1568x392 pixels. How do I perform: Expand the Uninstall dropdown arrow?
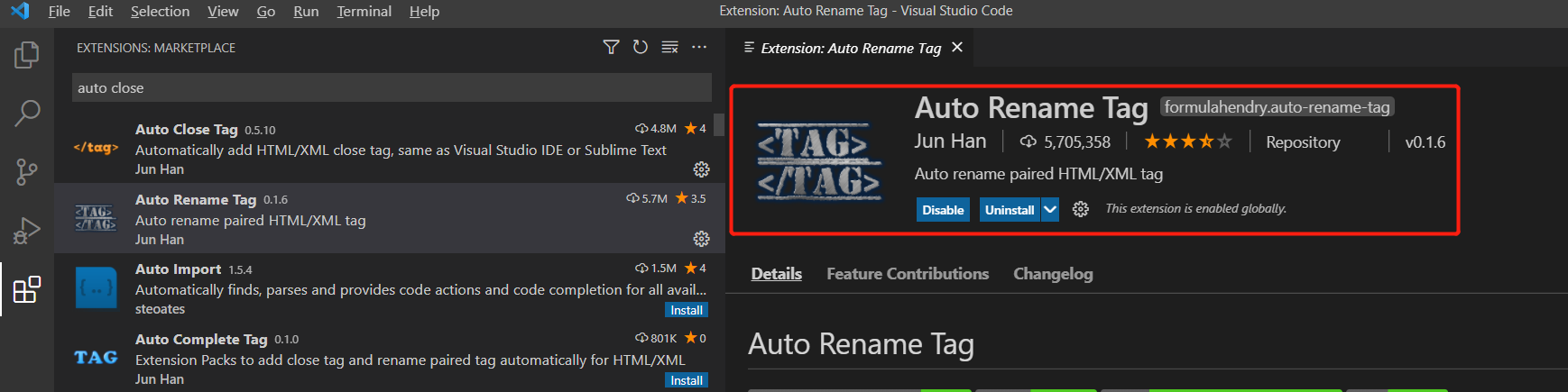pyautogui.click(x=1050, y=209)
